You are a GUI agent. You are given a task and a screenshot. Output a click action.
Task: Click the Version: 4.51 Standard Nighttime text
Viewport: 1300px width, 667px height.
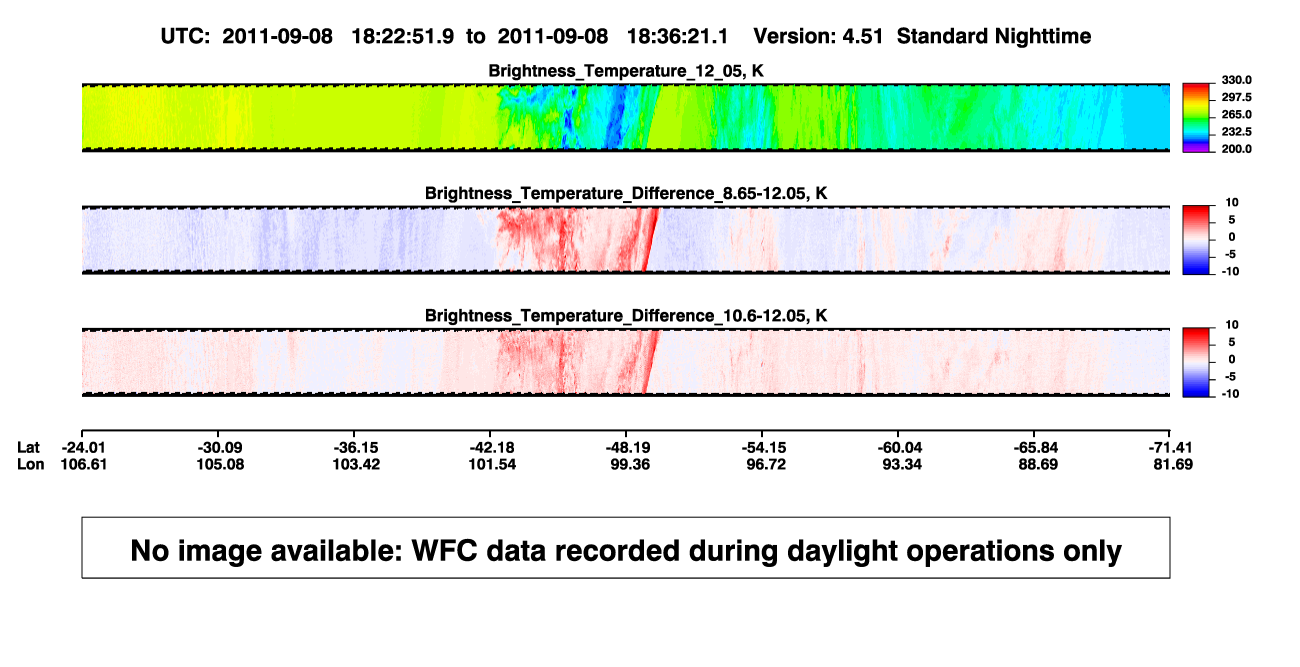tap(922, 36)
